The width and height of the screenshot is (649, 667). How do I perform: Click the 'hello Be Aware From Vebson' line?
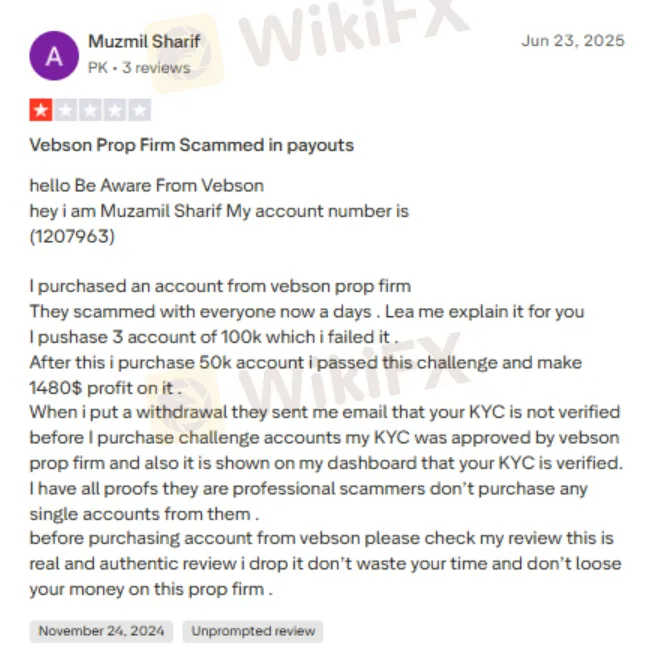click(x=147, y=186)
